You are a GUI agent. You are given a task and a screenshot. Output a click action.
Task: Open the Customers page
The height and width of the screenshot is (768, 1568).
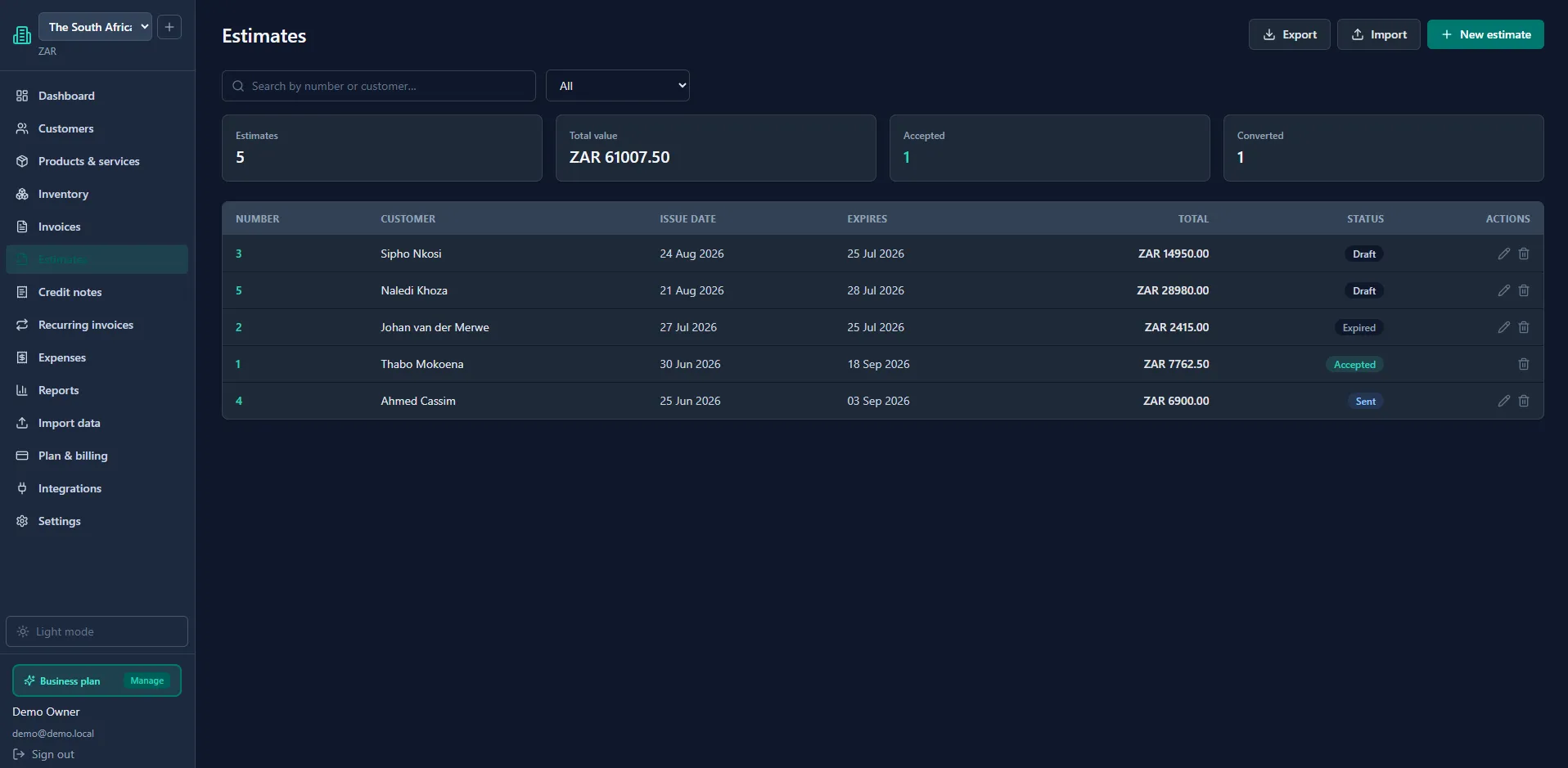pos(97,128)
